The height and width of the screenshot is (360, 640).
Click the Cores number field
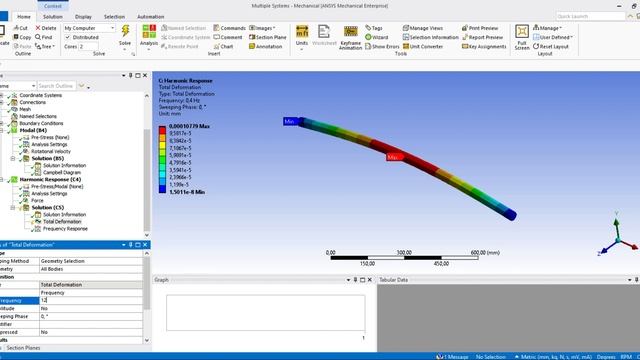(x=89, y=47)
